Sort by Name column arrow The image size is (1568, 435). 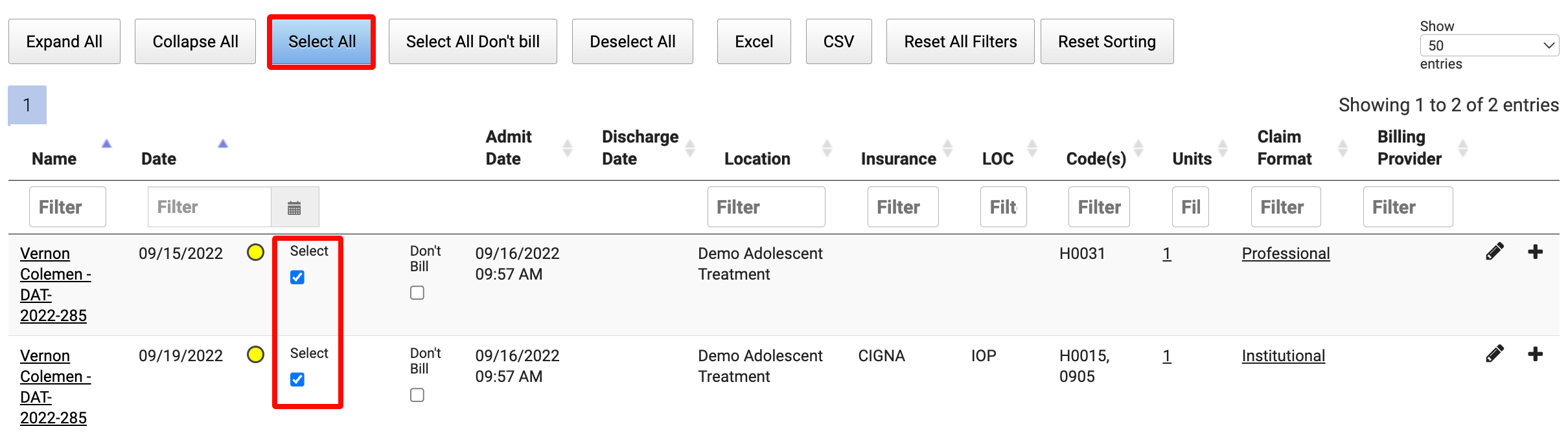click(x=107, y=144)
